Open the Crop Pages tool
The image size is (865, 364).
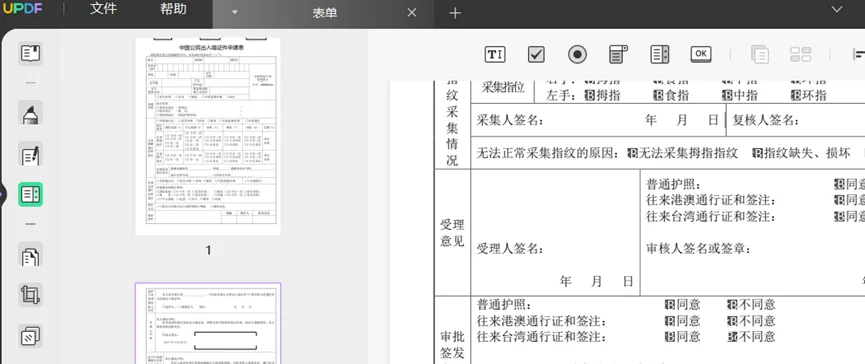30,295
